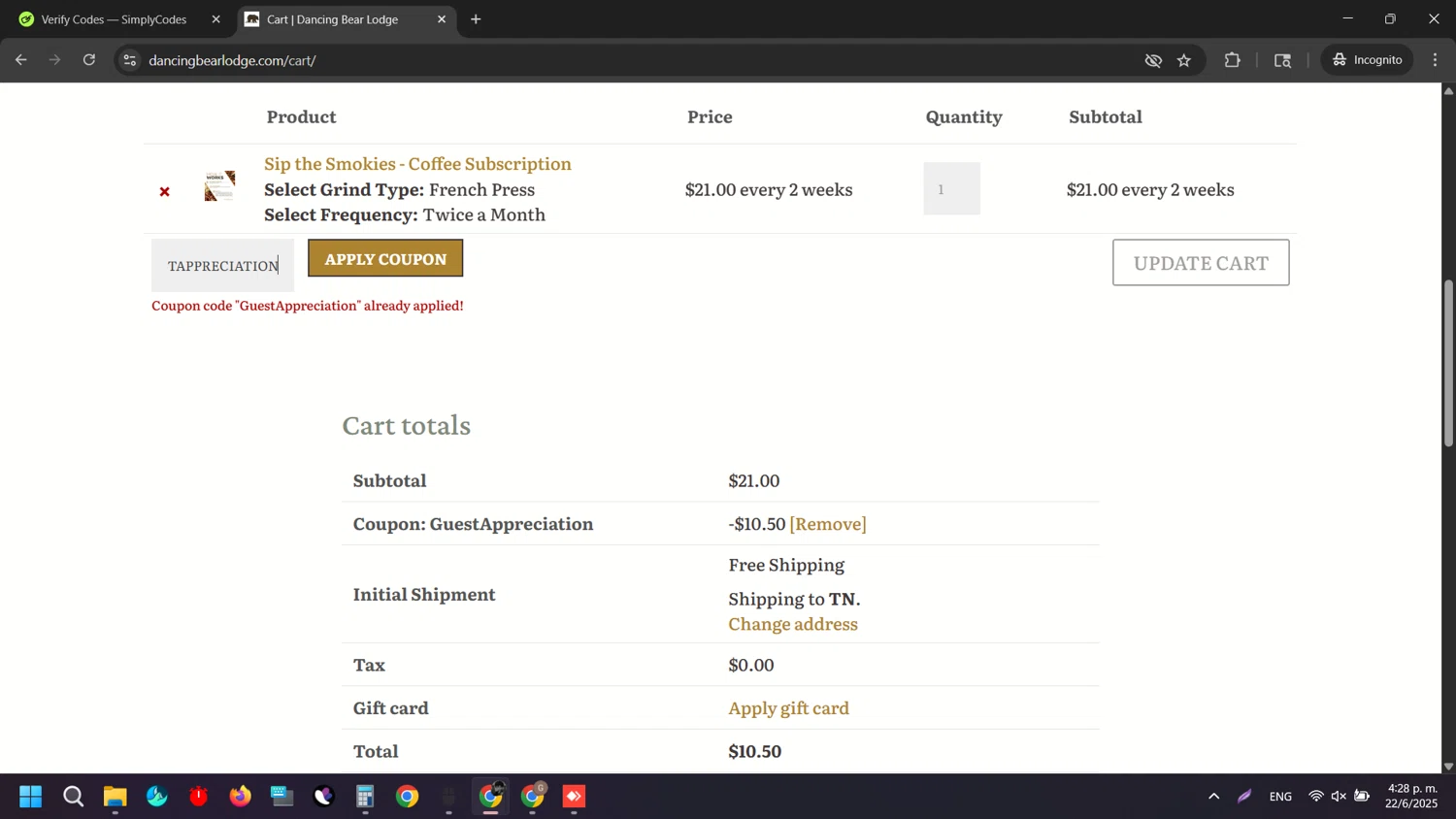Bookmark this page with the star icon
This screenshot has height=819, width=1456.
1184,60
